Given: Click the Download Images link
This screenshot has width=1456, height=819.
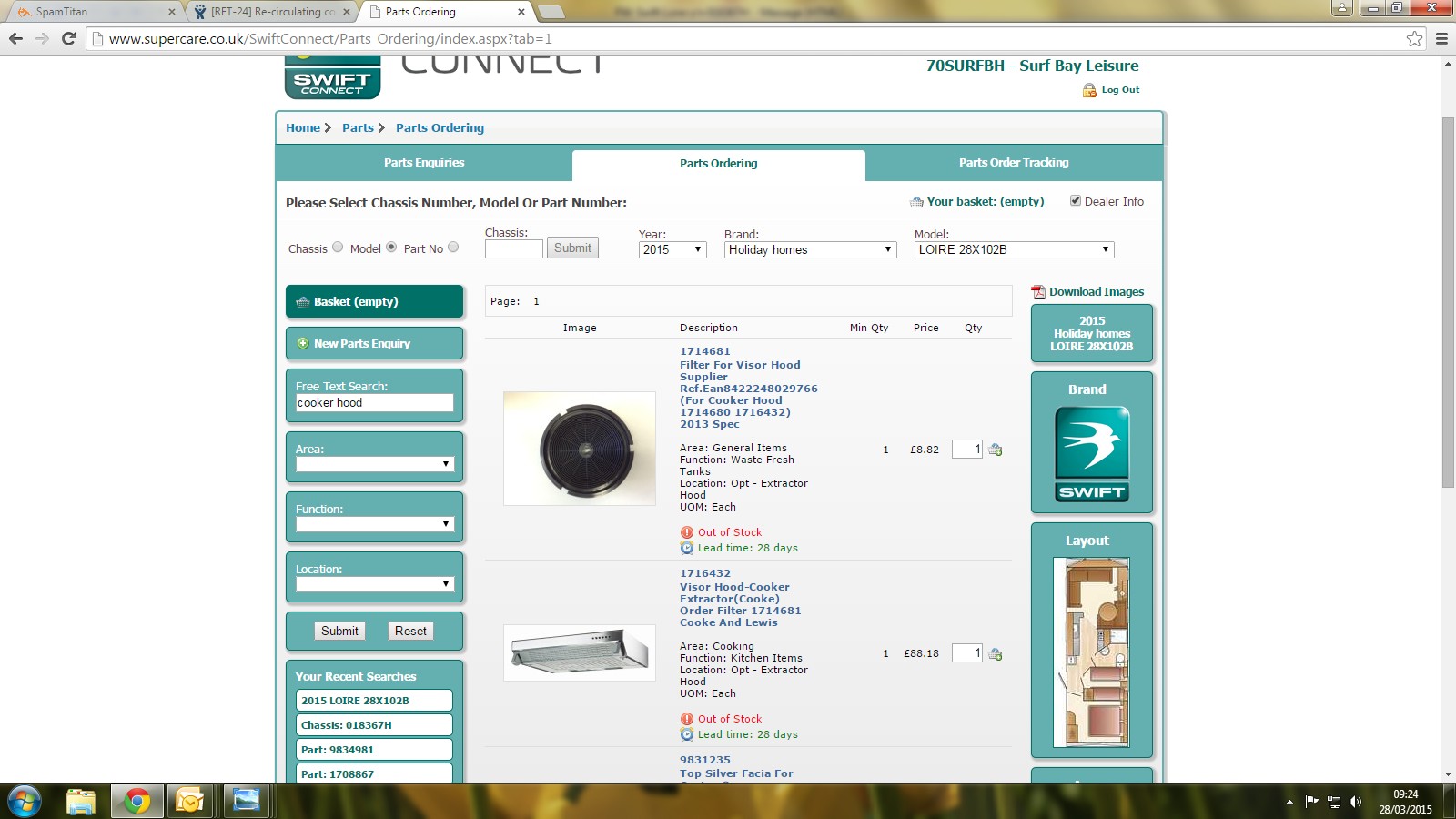Looking at the screenshot, I should [x=1097, y=292].
